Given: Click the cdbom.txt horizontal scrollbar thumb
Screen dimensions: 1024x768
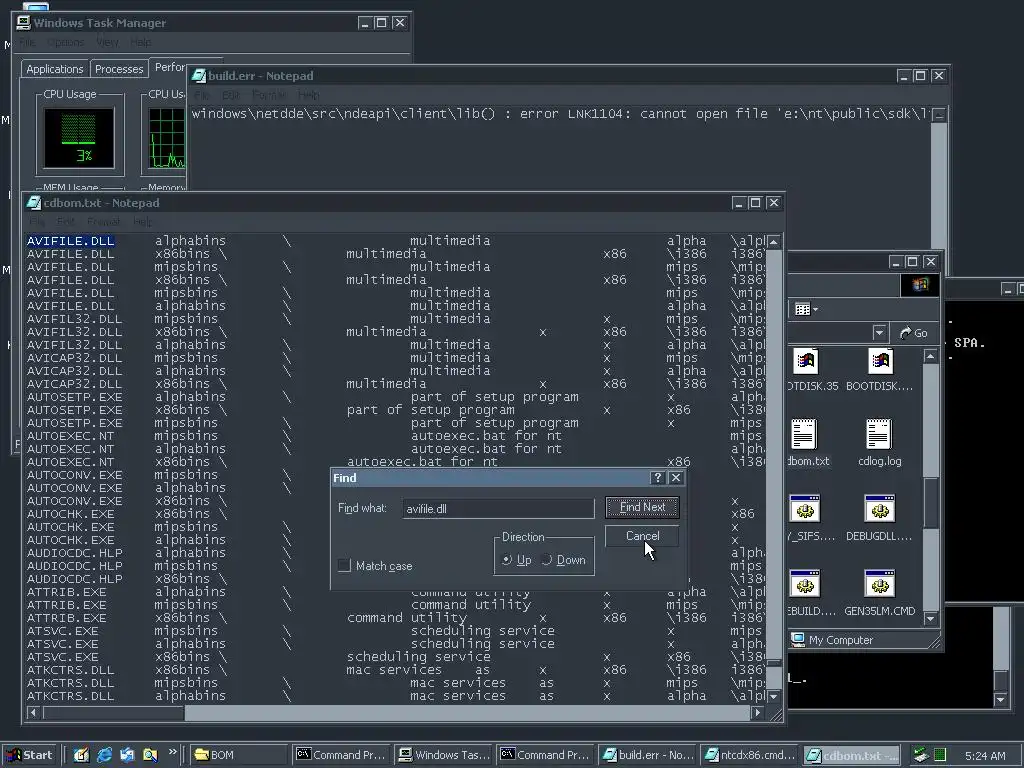Looking at the screenshot, I should [114, 712].
